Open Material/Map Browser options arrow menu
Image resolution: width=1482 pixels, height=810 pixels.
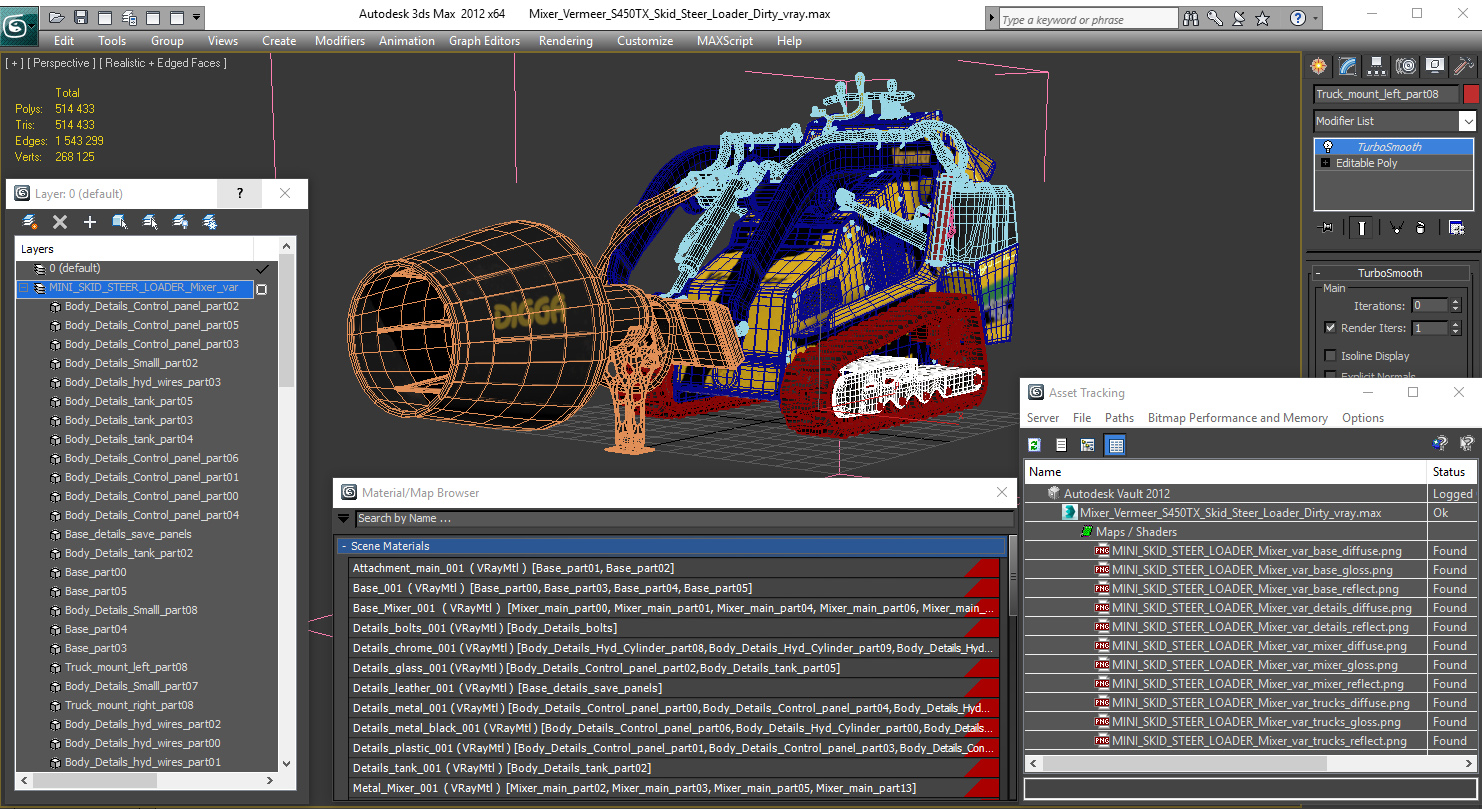tap(344, 519)
